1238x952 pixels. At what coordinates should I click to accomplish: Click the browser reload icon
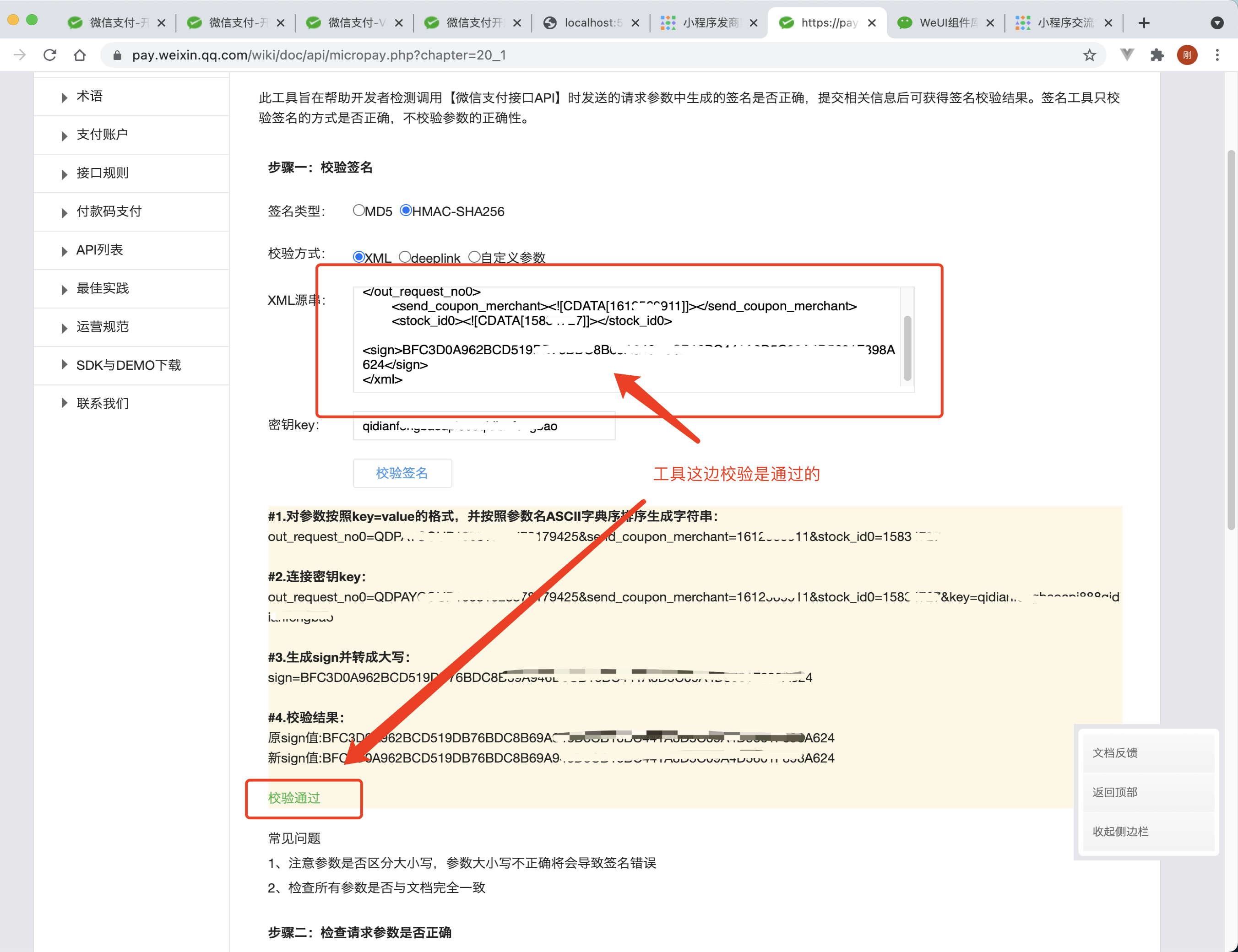click(50, 55)
